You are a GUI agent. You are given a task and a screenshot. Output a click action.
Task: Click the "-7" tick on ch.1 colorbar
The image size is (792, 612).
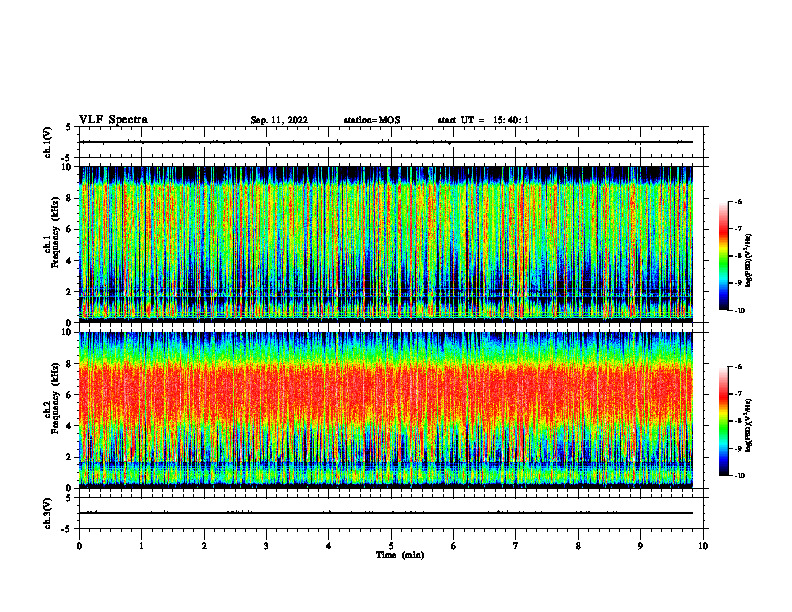(x=738, y=229)
